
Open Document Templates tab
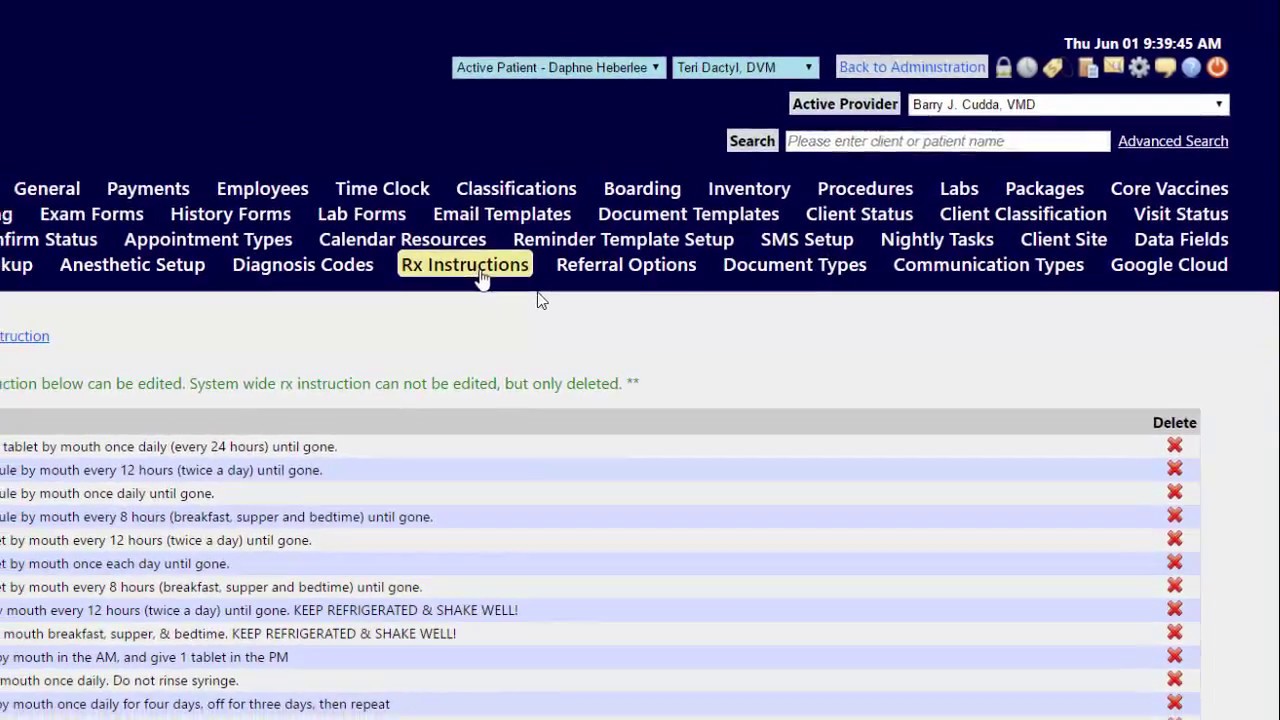688,214
